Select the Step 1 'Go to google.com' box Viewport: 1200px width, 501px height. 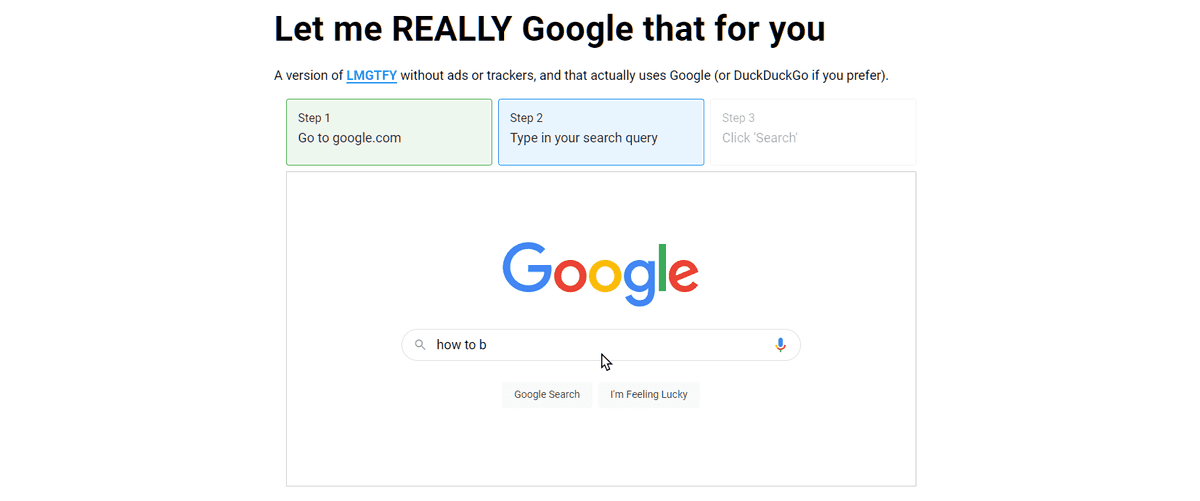click(388, 132)
